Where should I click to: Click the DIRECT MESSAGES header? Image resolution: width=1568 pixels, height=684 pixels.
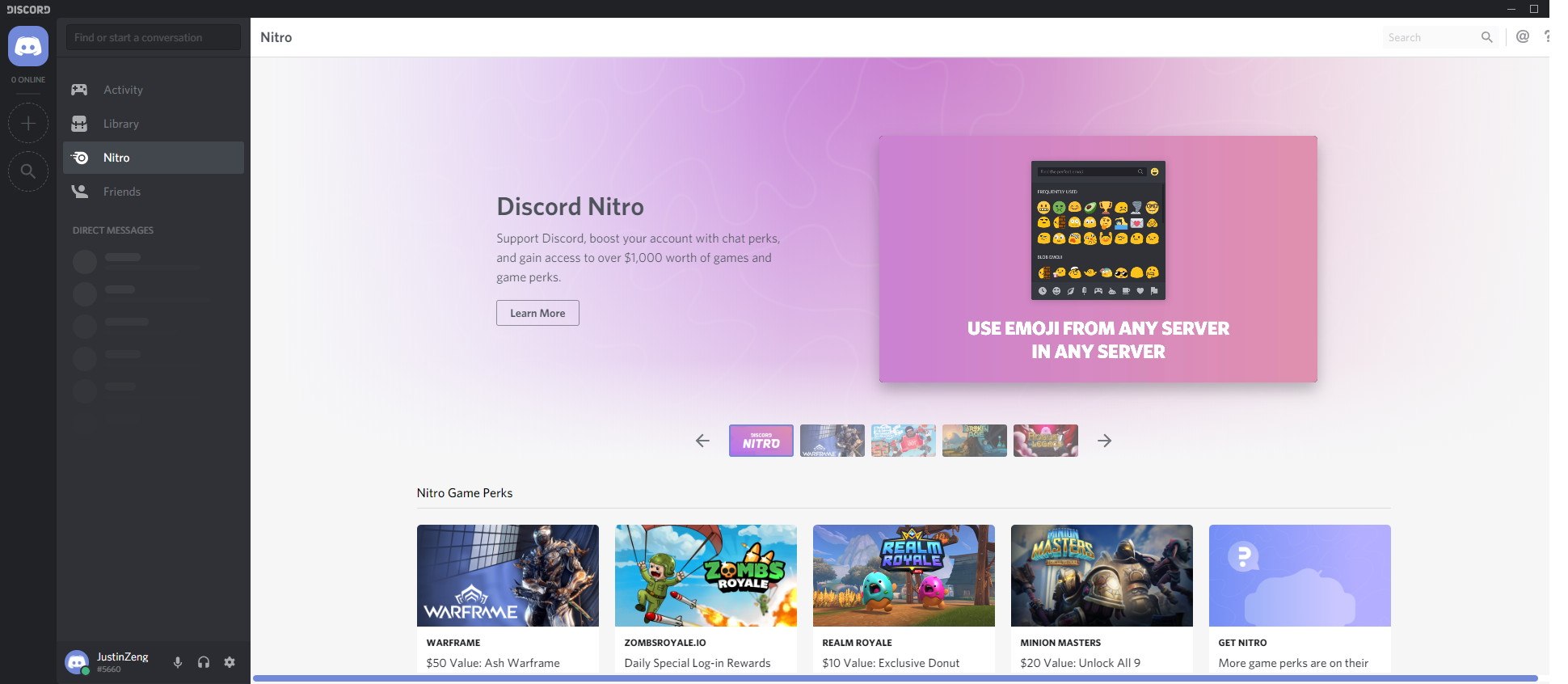point(113,230)
